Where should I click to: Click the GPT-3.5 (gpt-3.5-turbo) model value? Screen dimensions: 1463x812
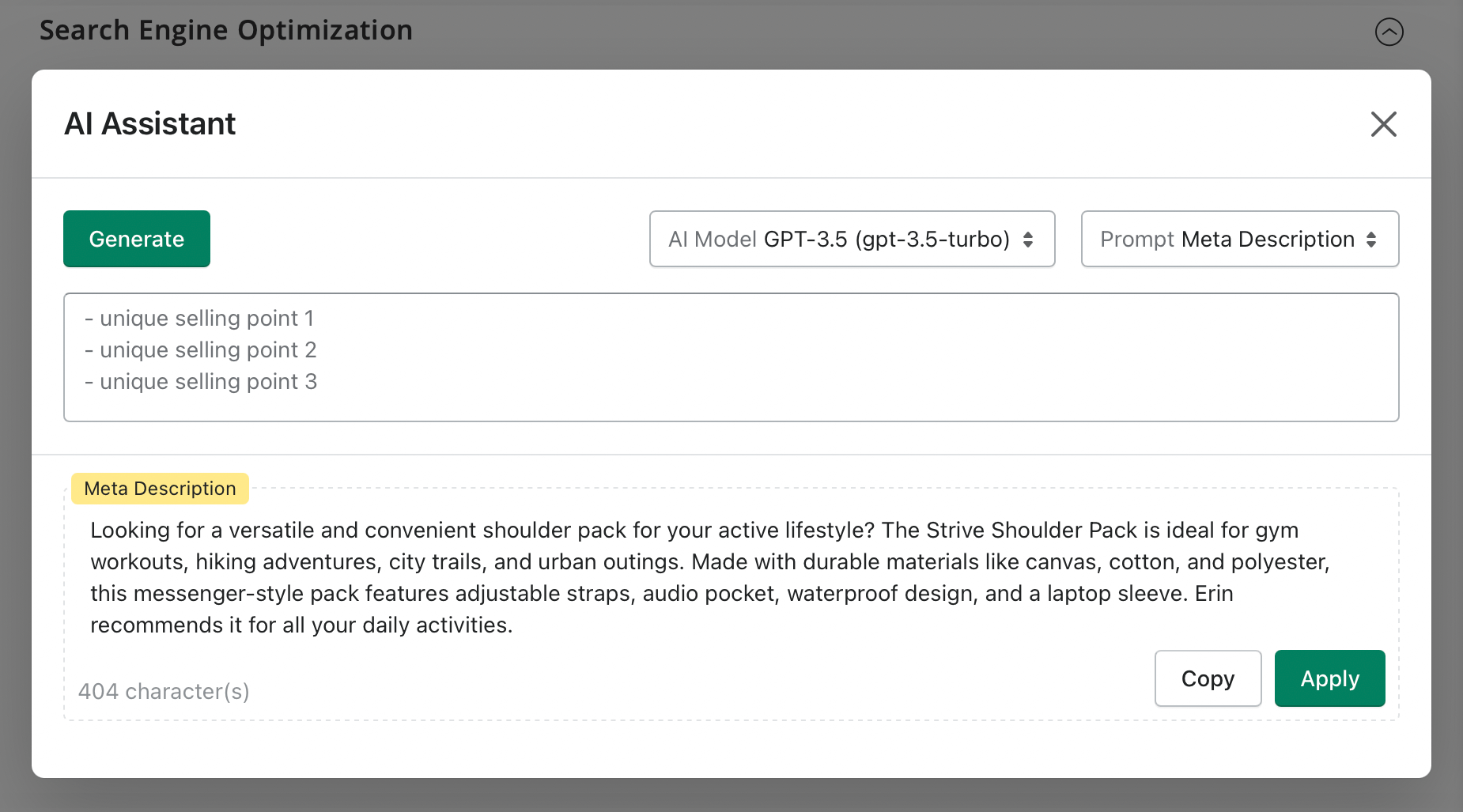point(886,240)
